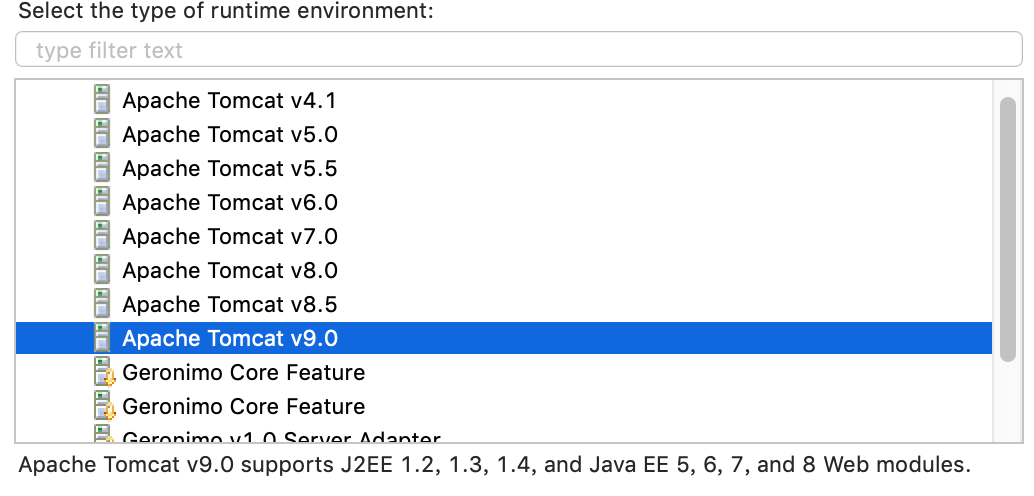Click the Apache Tomcat v7.0 server icon
The height and width of the screenshot is (496, 1034).
click(x=102, y=236)
